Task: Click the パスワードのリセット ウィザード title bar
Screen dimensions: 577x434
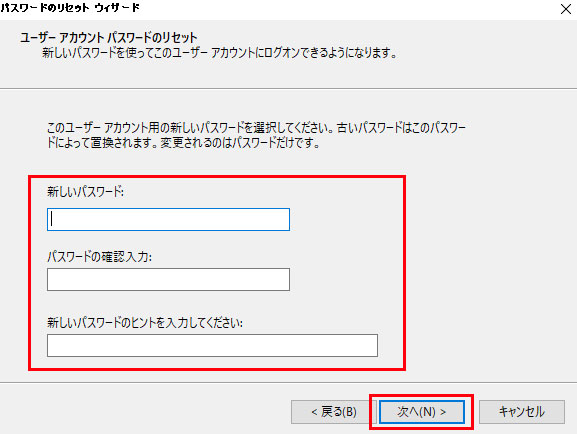Action: (x=70, y=8)
